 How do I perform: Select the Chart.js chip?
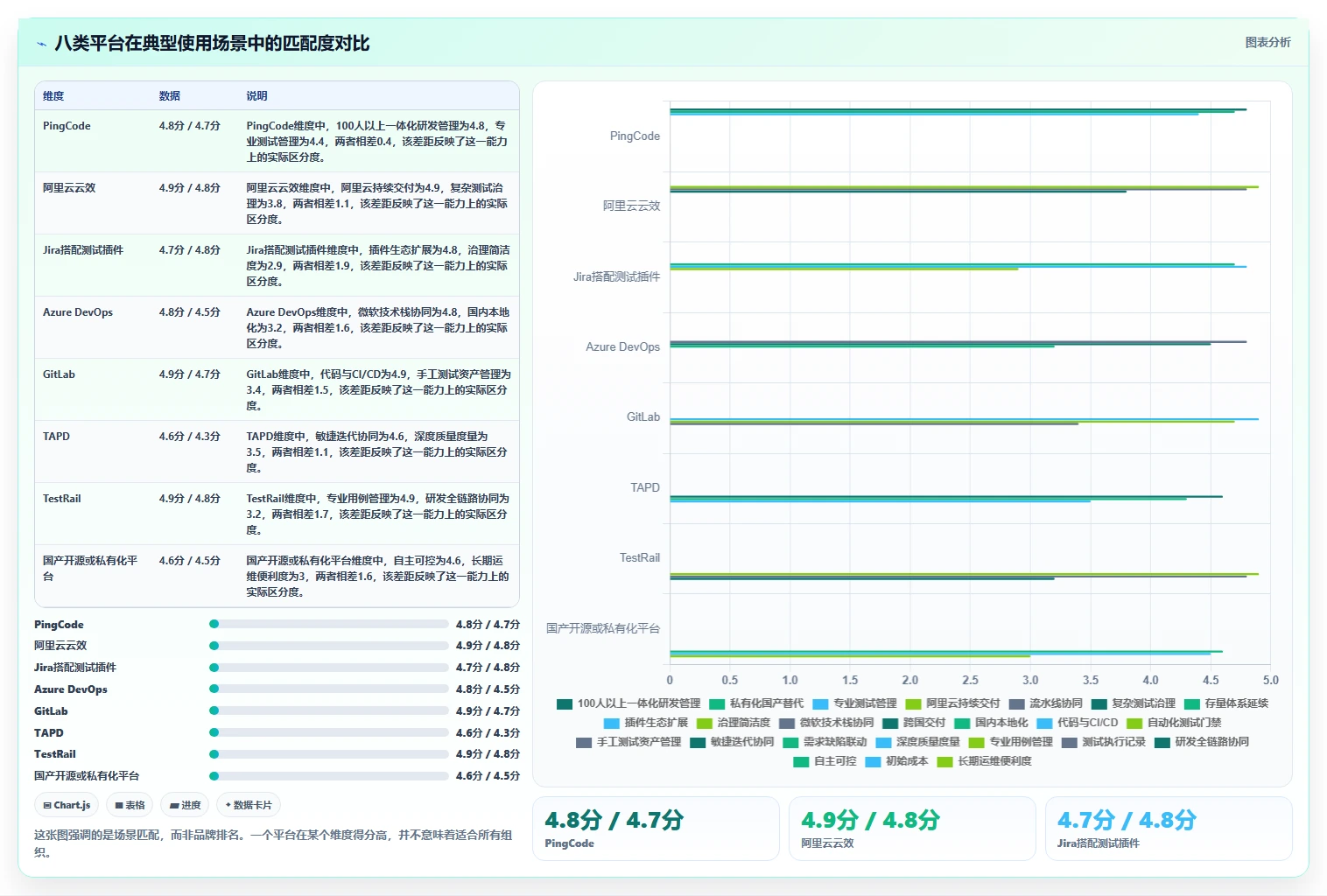(67, 805)
